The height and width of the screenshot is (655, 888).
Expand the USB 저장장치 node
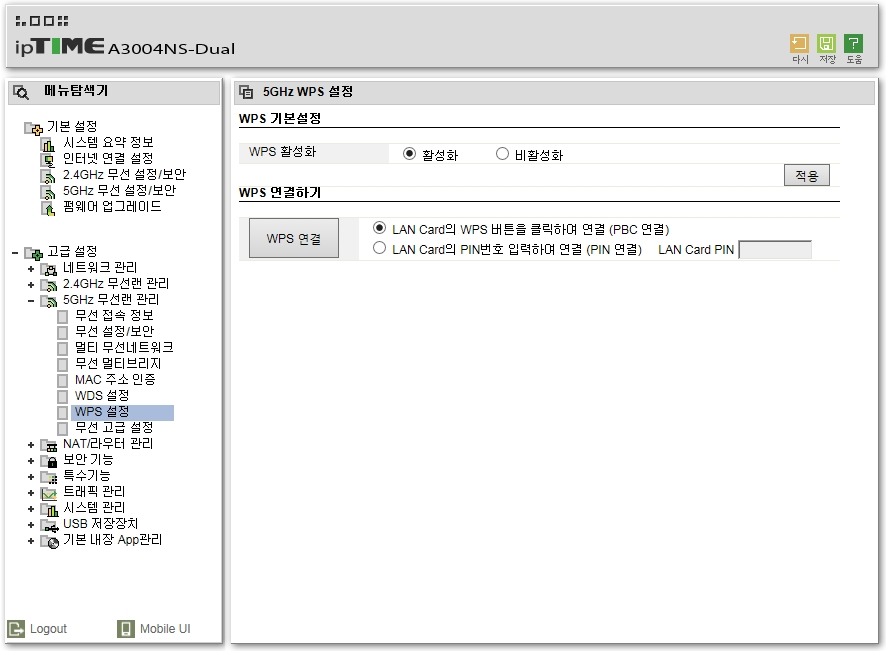(31, 525)
